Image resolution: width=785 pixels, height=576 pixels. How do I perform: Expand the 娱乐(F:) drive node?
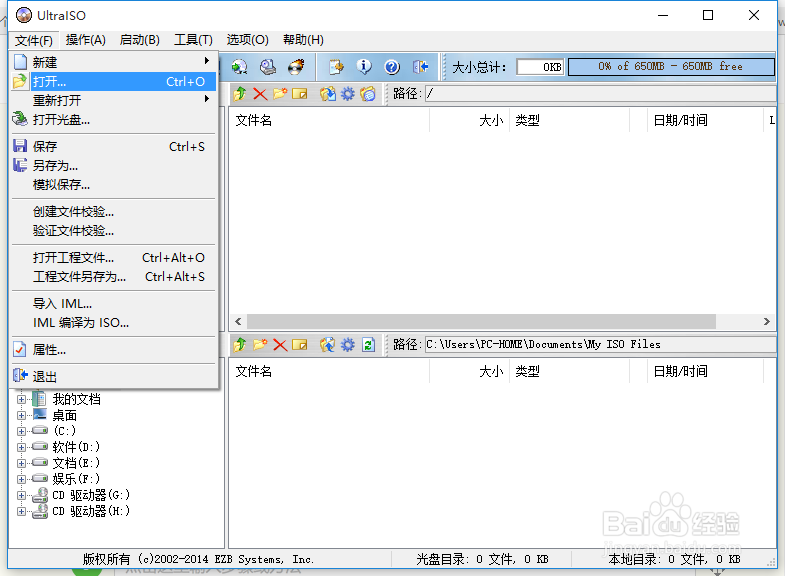[21, 479]
